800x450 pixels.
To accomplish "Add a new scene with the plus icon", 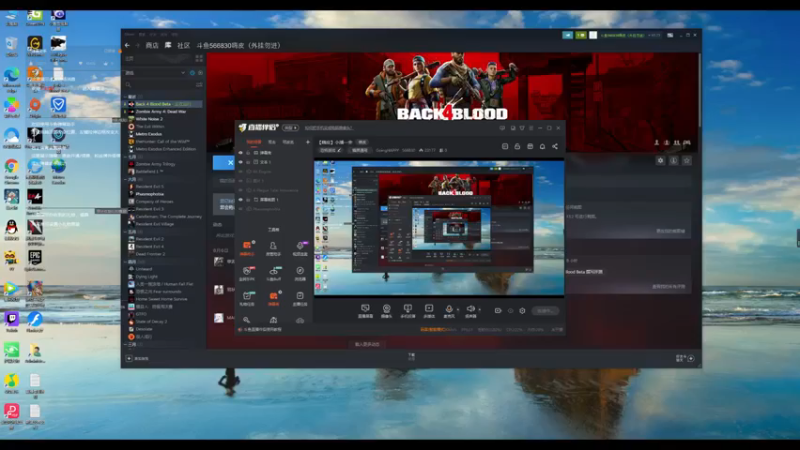I will pos(308,142).
